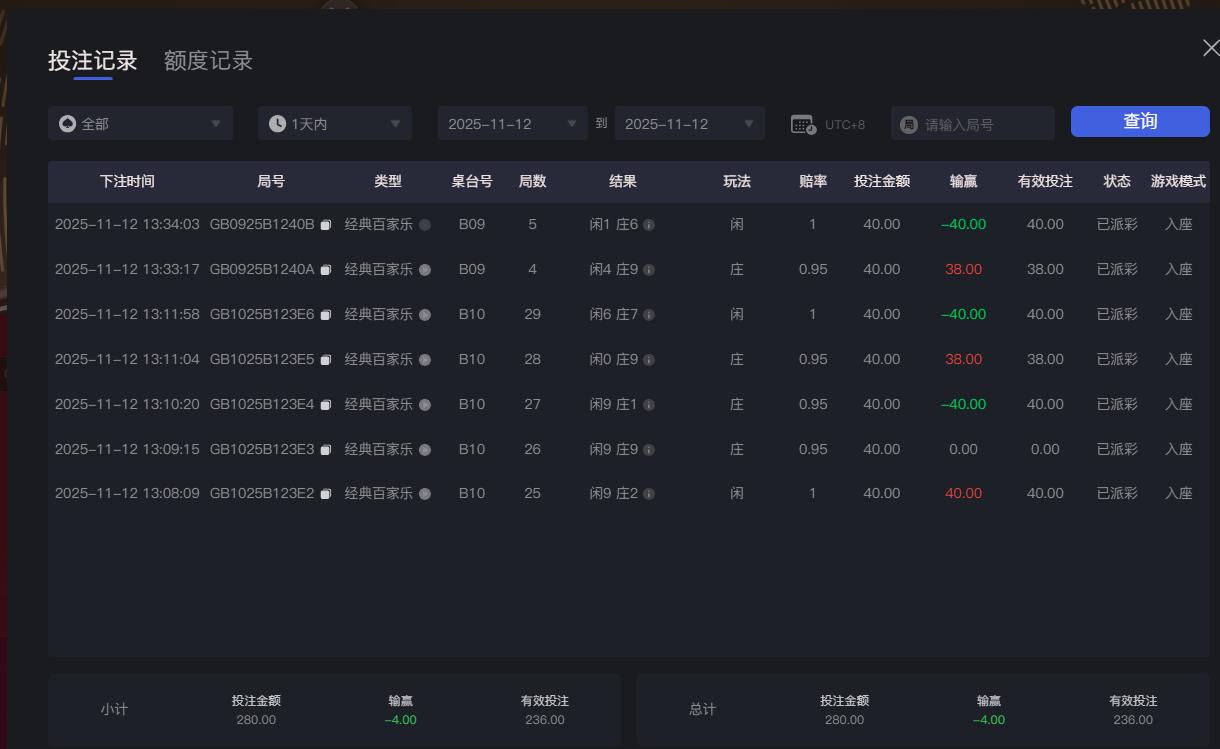The height and width of the screenshot is (749, 1220).
Task: Click the spade icon in the 全部 filter
Action: point(67,122)
